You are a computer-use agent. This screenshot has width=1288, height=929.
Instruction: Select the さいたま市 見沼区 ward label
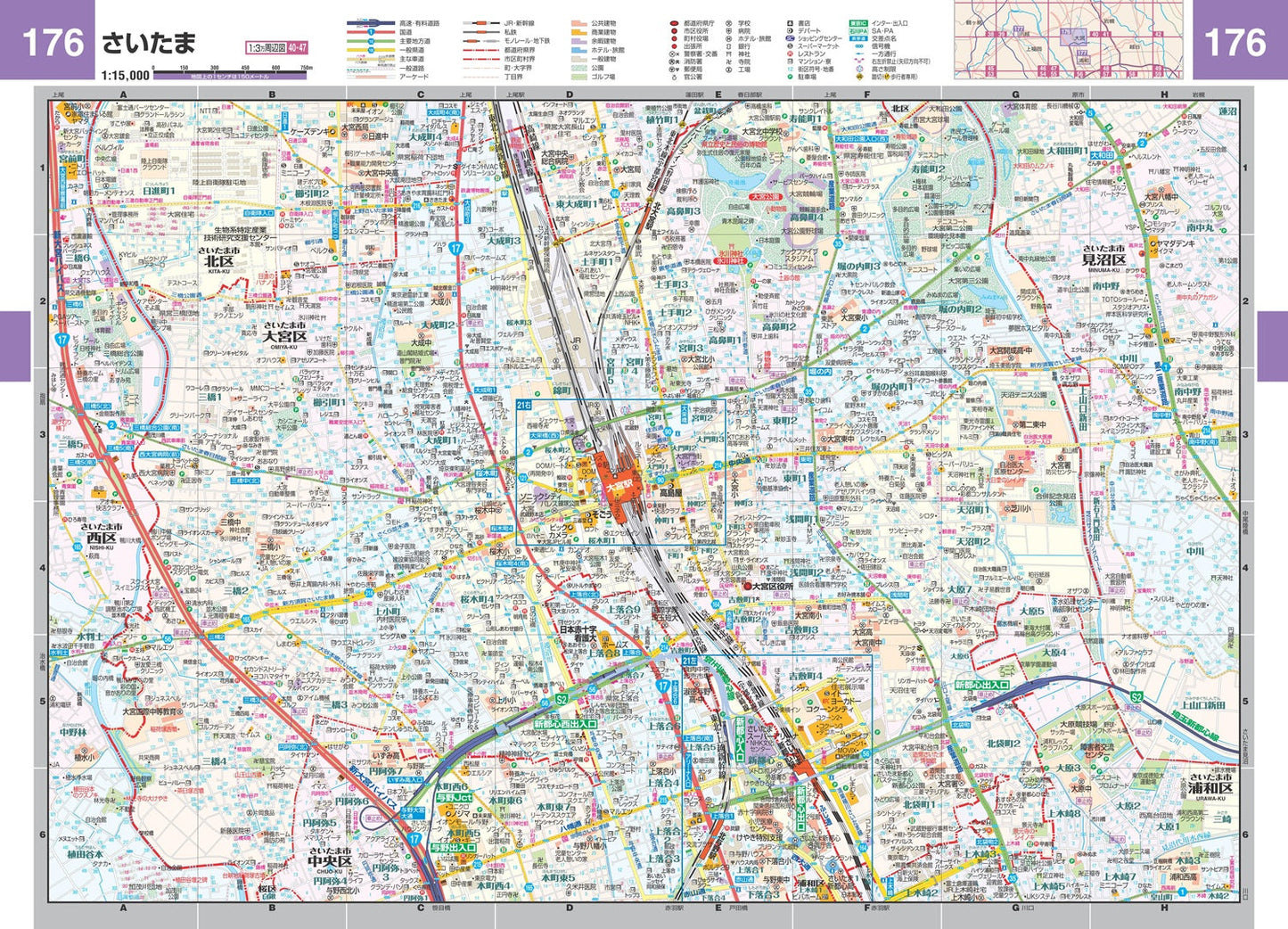coord(1103,255)
